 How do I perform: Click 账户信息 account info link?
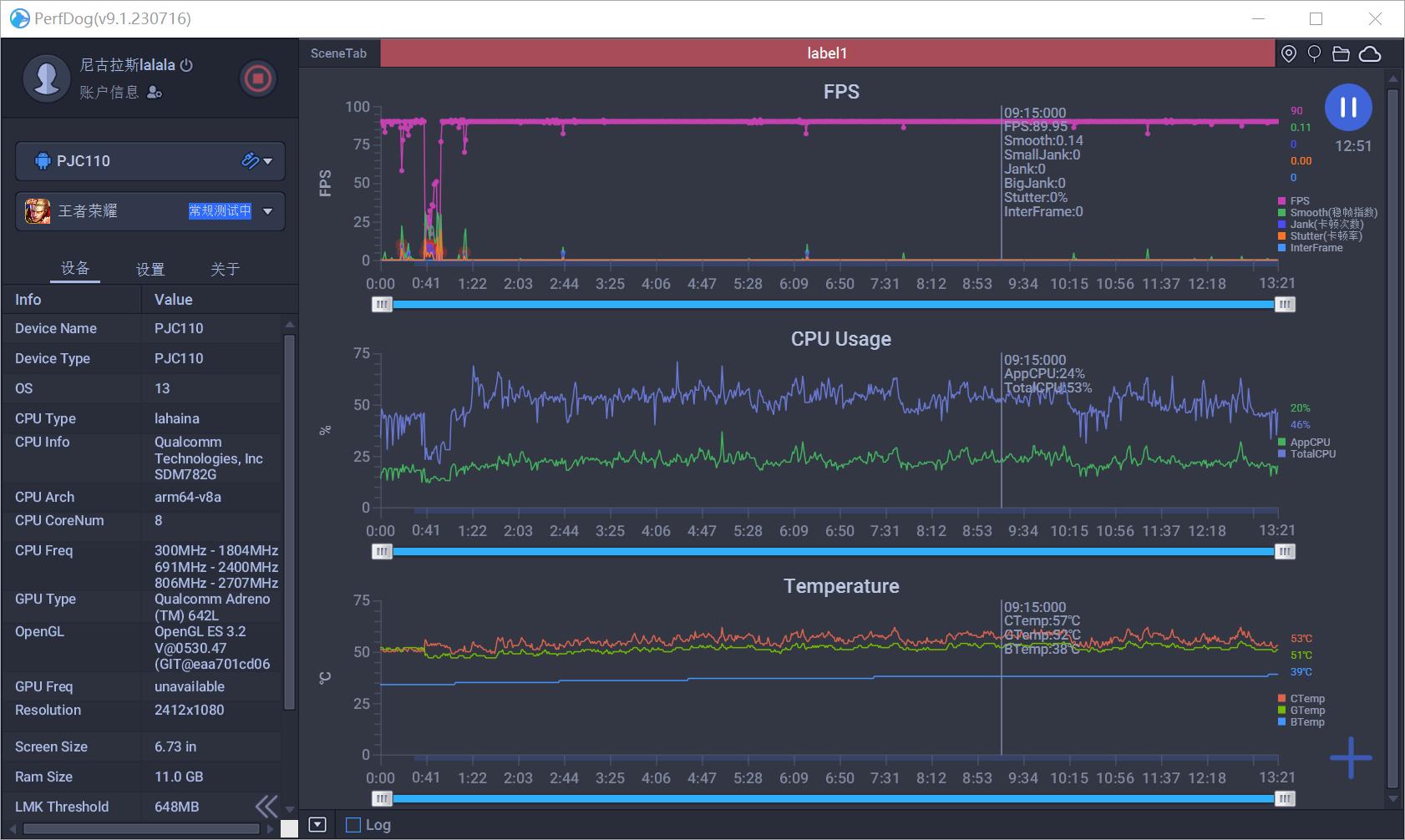[109, 93]
